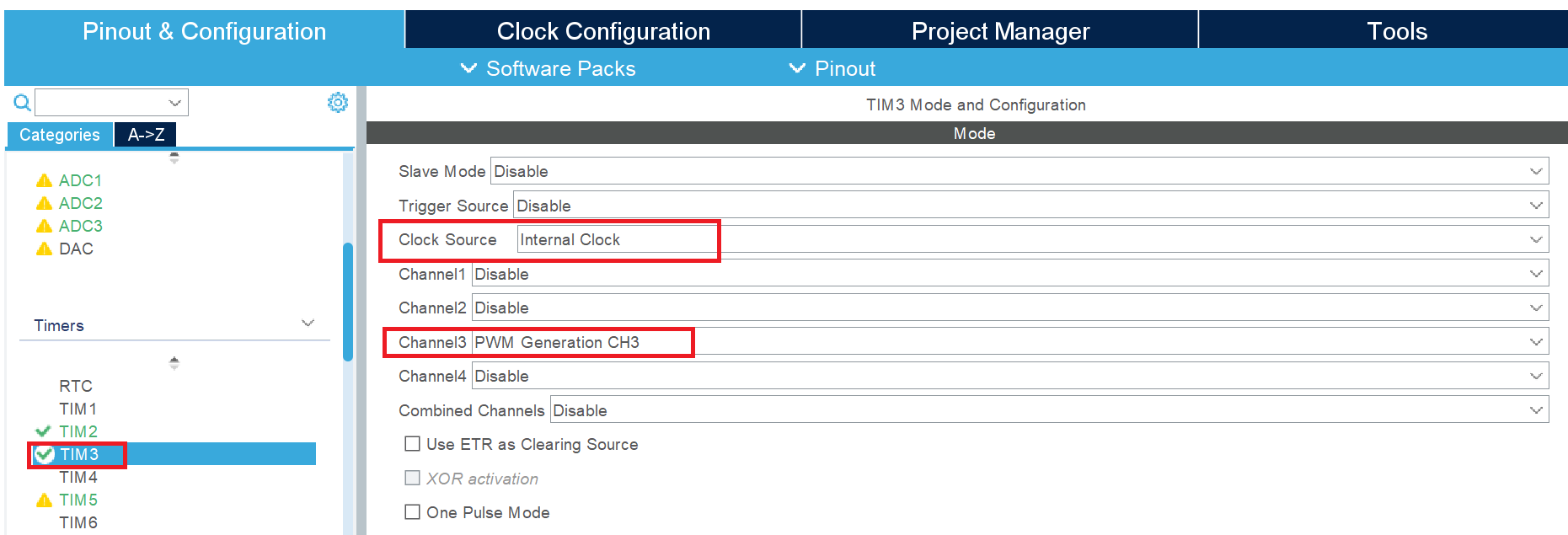Viewport: 1568px width, 535px height.
Task: Expand the Software Packs menu
Action: 549,68
